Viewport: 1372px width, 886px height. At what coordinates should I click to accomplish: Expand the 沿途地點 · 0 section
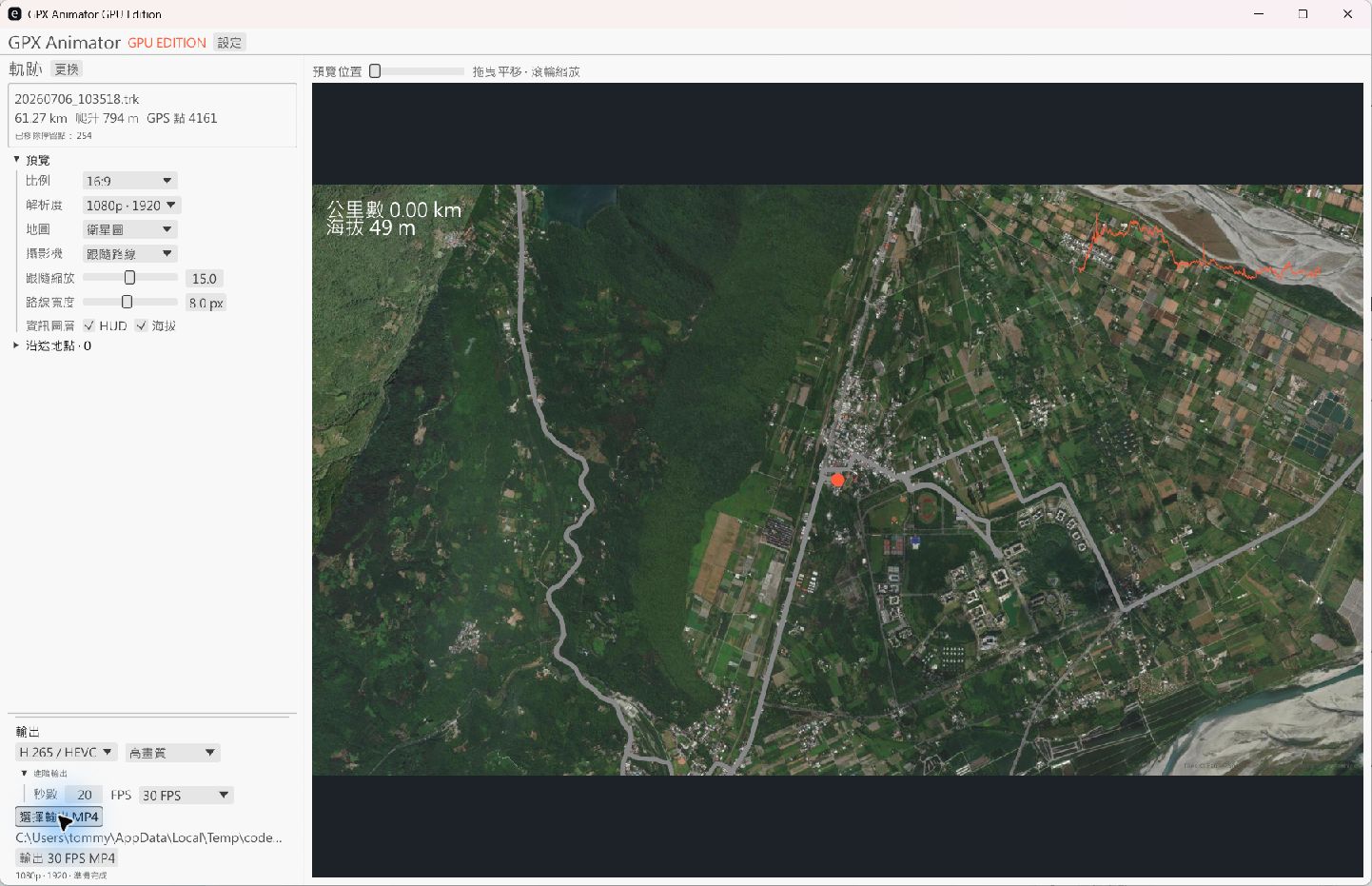pos(16,345)
